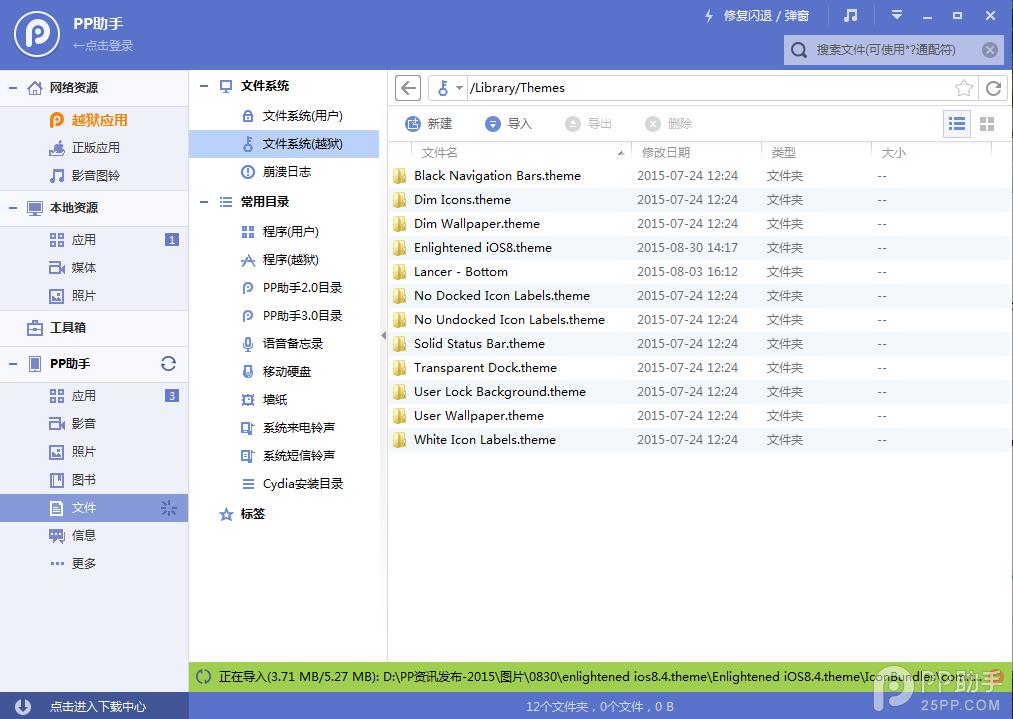Click the 新建 new folder button

click(430, 124)
